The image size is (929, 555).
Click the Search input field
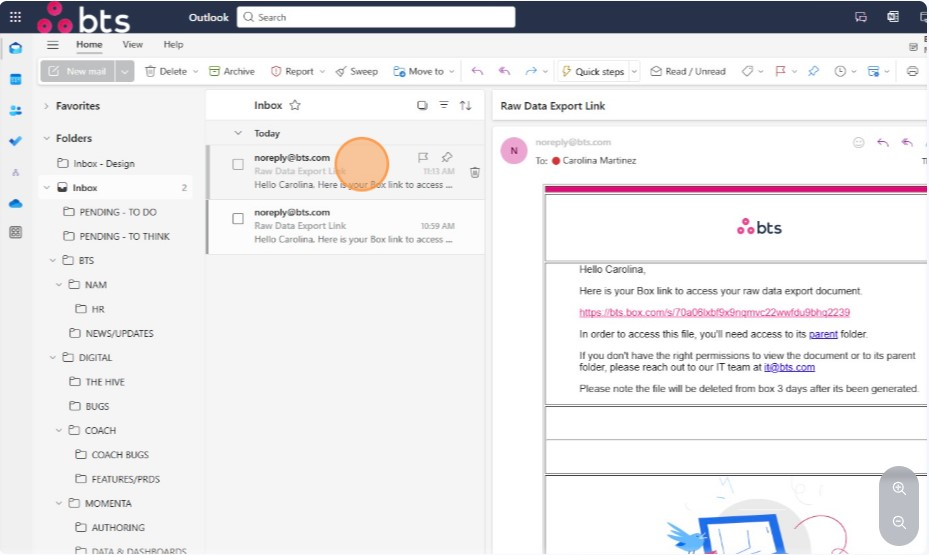click(376, 17)
